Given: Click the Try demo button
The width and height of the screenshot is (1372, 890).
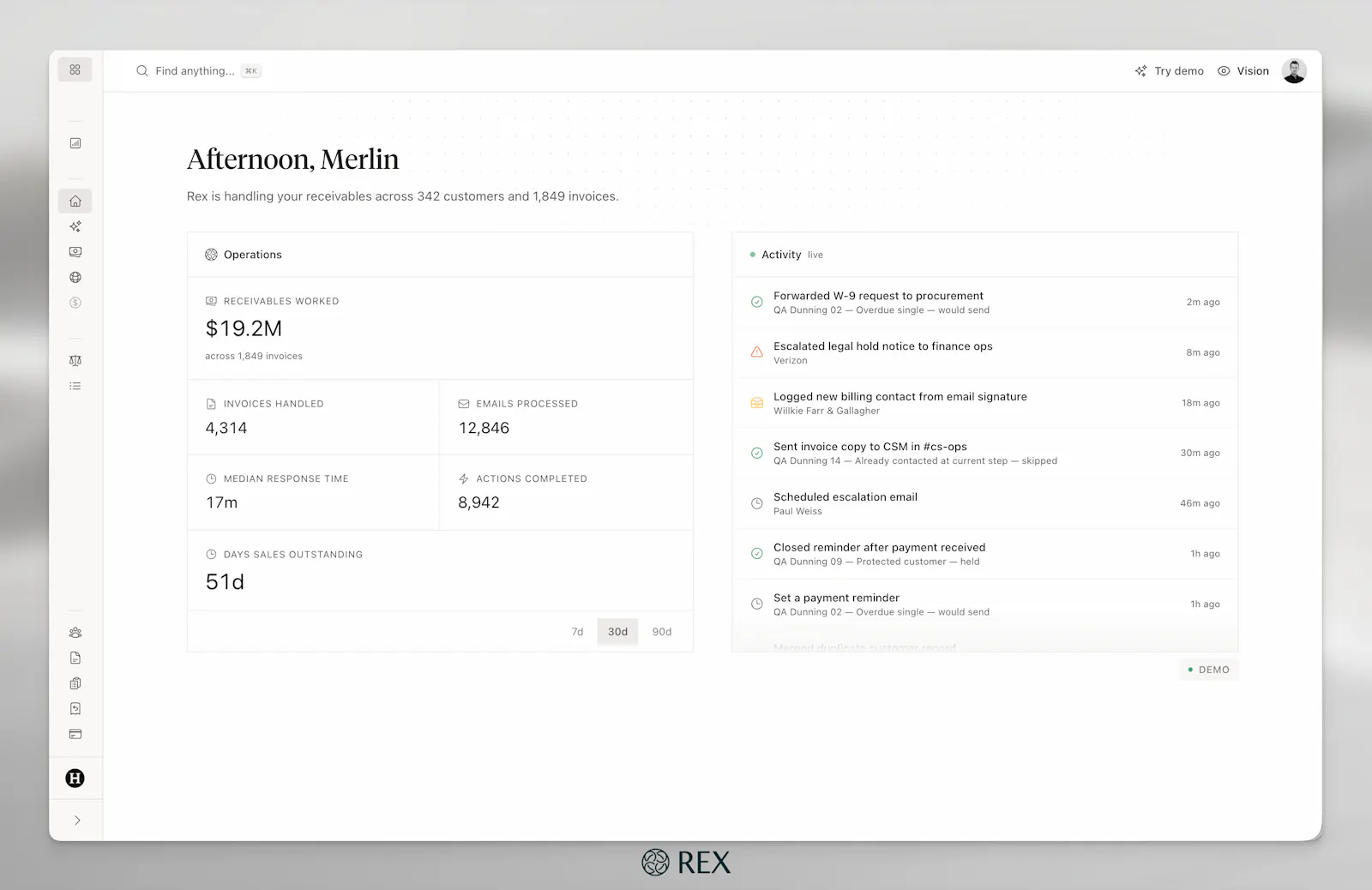Looking at the screenshot, I should (1169, 71).
